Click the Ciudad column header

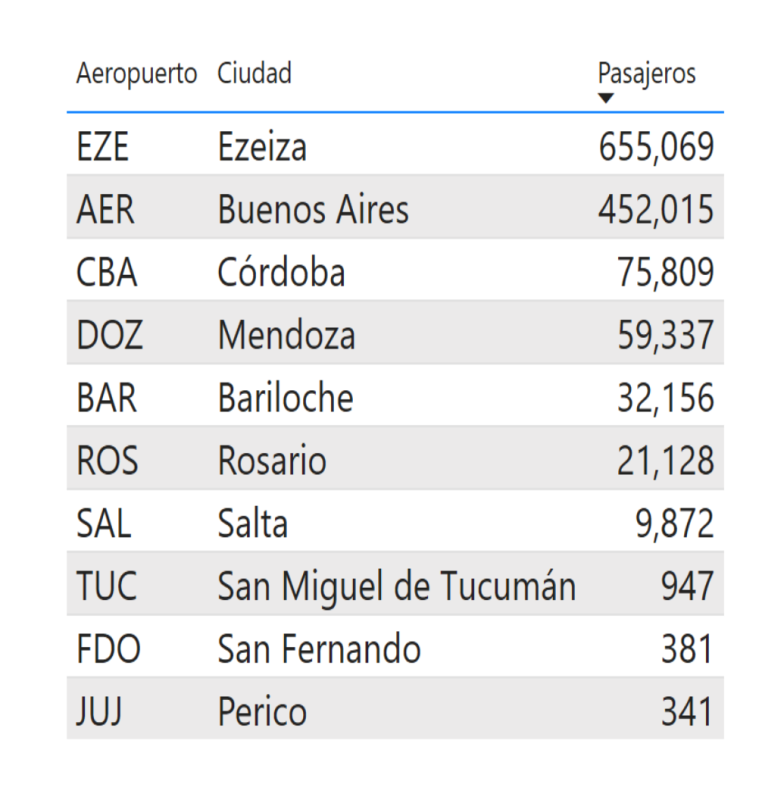254,74
